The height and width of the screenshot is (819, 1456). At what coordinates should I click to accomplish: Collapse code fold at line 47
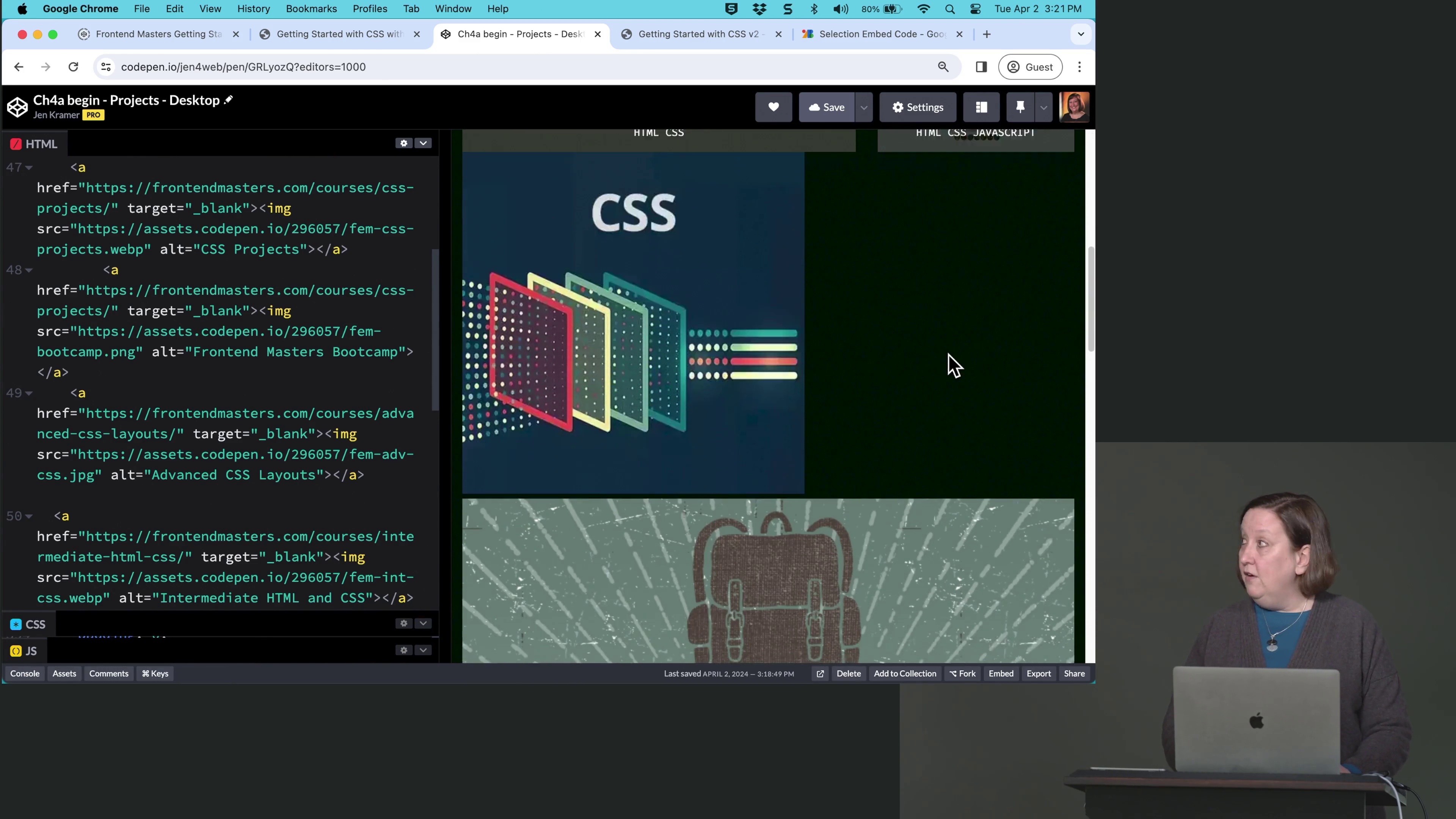coord(29,167)
